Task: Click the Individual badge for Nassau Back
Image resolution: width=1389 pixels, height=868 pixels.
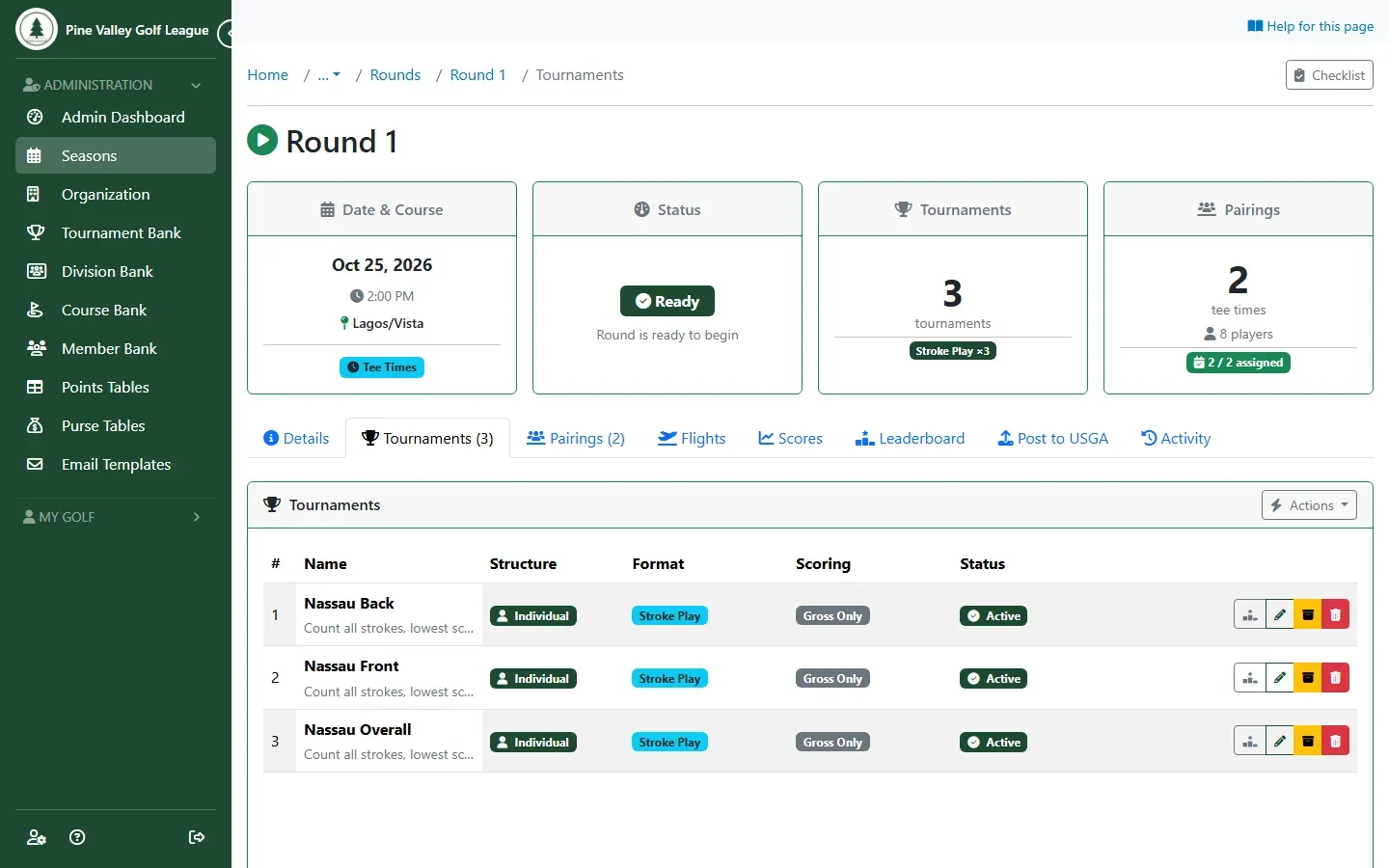Action: [x=533, y=616]
